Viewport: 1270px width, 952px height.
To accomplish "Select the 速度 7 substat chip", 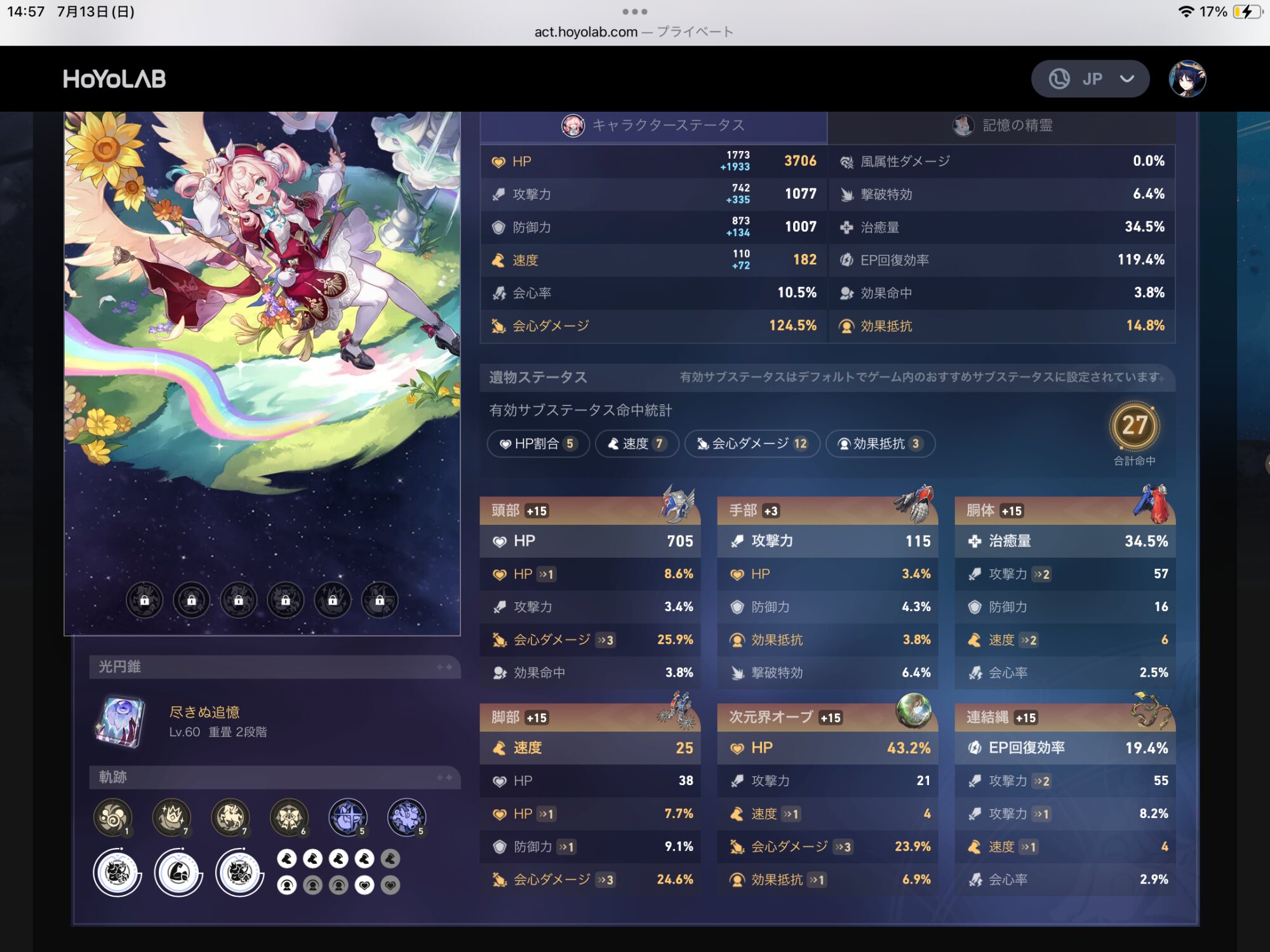I will [x=637, y=444].
